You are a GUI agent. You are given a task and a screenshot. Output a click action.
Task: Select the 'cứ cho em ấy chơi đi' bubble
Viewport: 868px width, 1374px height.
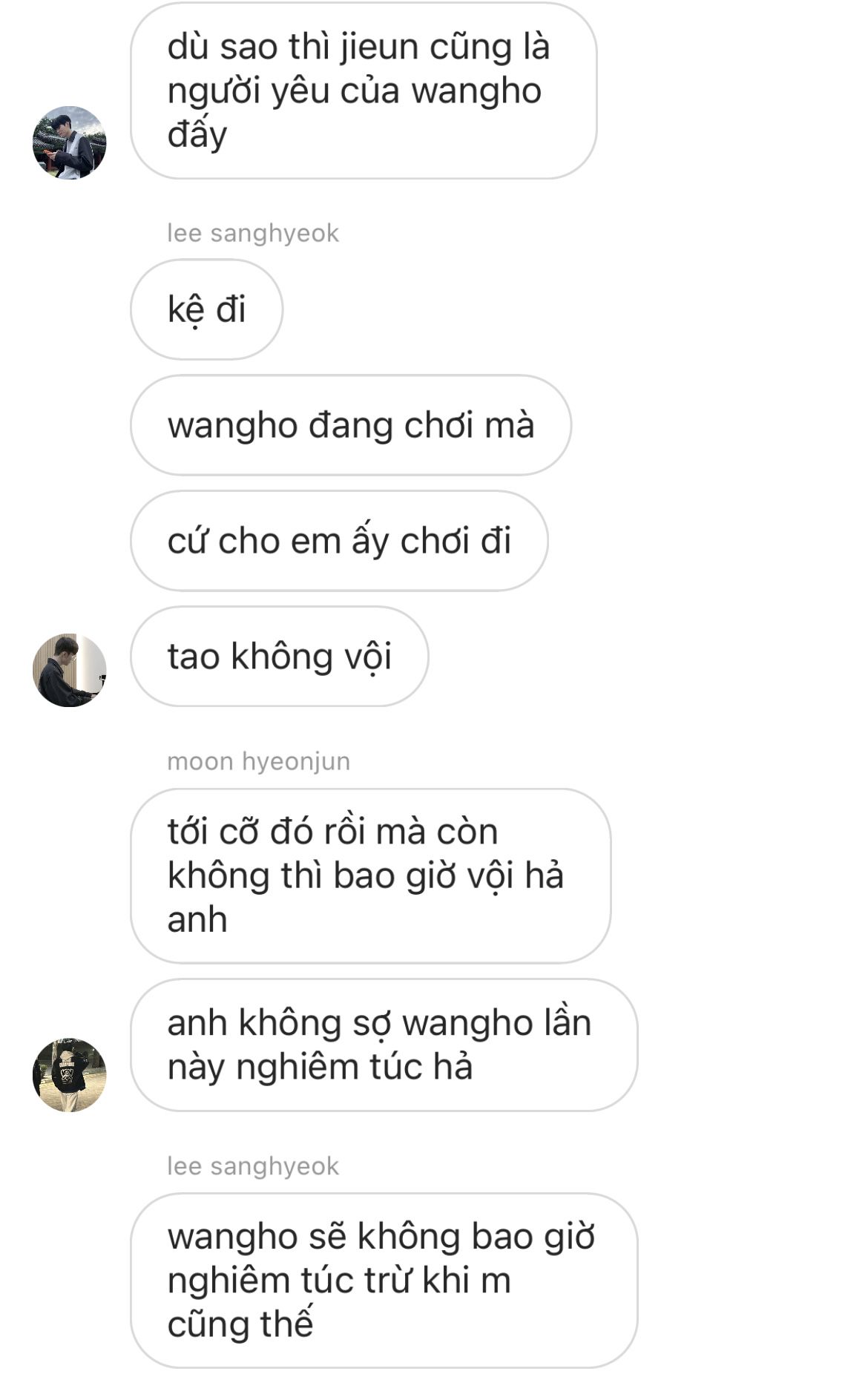(x=339, y=541)
